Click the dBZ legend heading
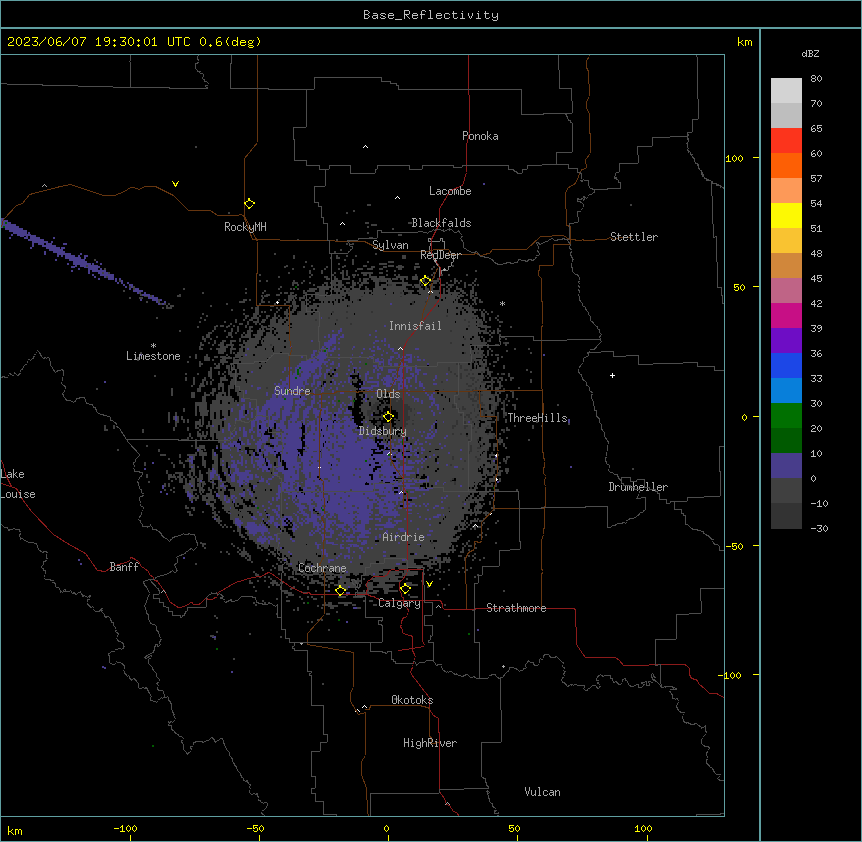The width and height of the screenshot is (862, 842). [x=810, y=54]
